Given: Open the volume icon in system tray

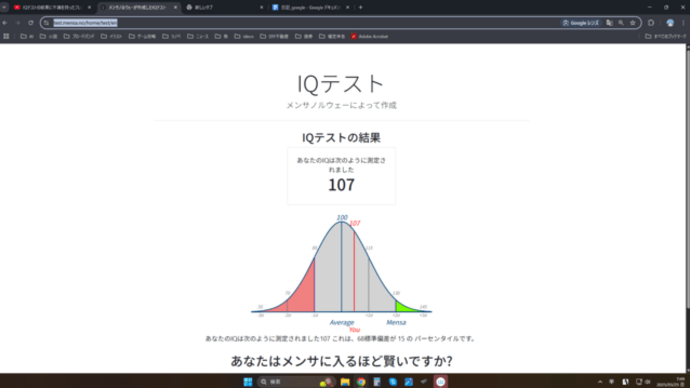Looking at the screenshot, I should point(648,382).
